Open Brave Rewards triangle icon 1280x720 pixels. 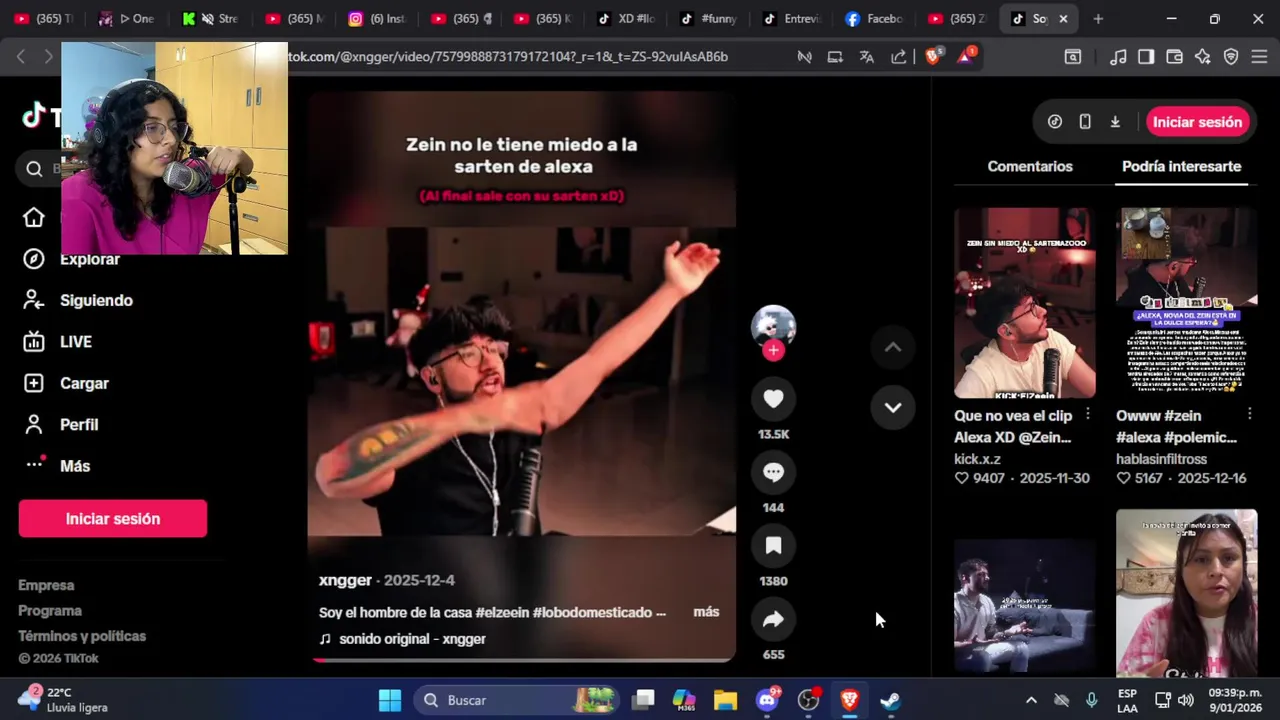click(x=966, y=57)
